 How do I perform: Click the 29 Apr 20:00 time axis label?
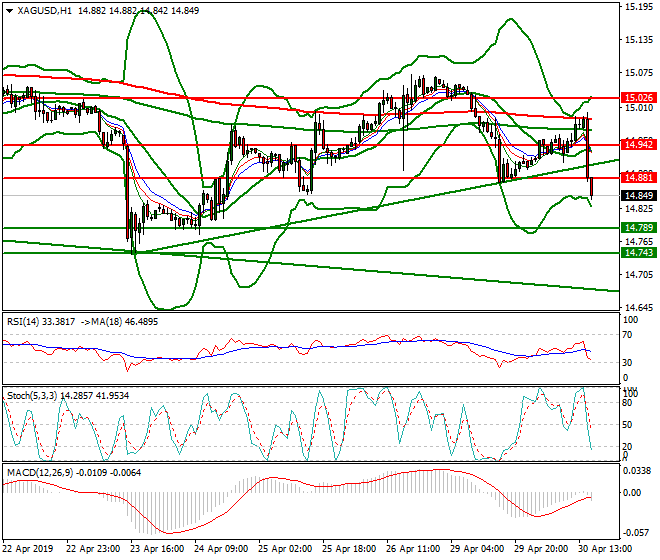(541, 549)
